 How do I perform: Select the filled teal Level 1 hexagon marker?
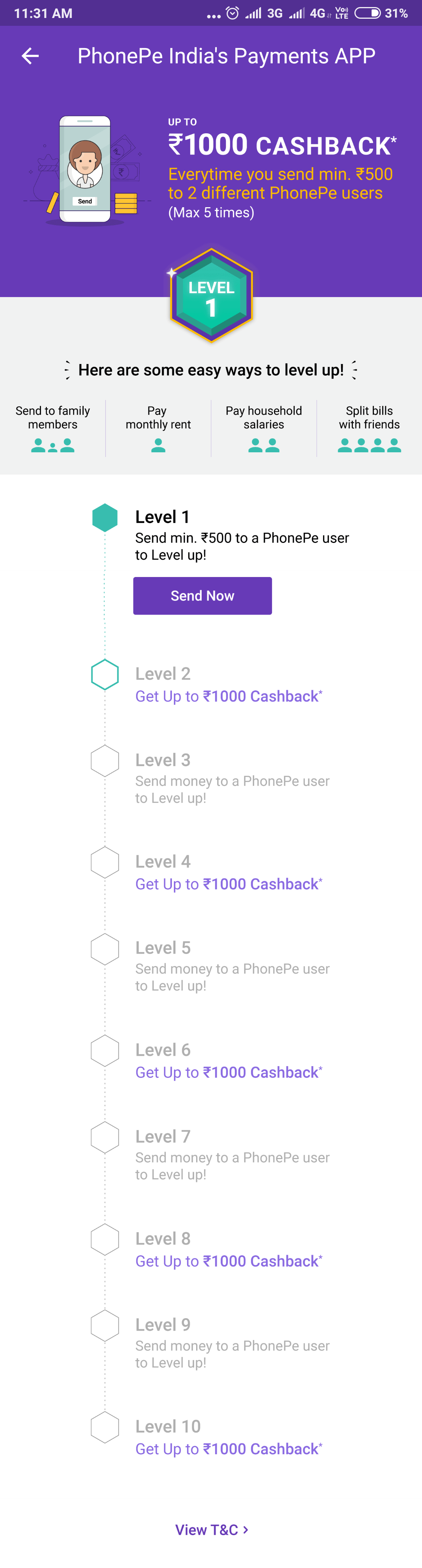coord(105,518)
